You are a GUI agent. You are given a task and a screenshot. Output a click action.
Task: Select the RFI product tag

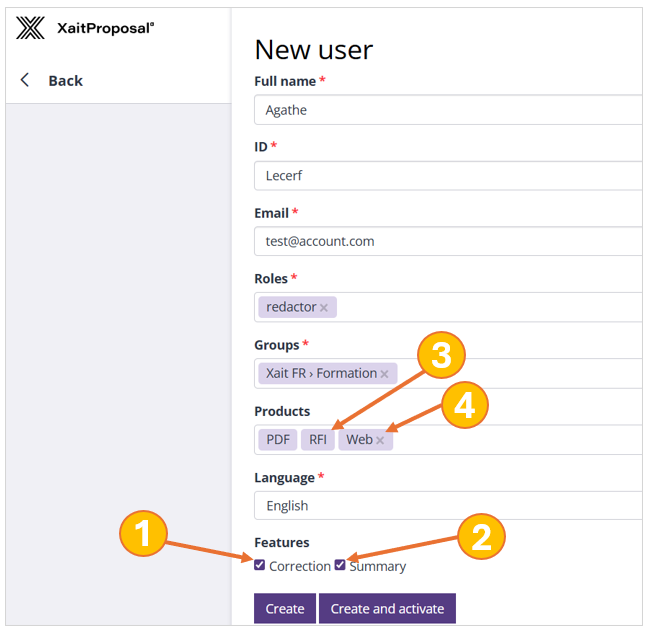(318, 439)
